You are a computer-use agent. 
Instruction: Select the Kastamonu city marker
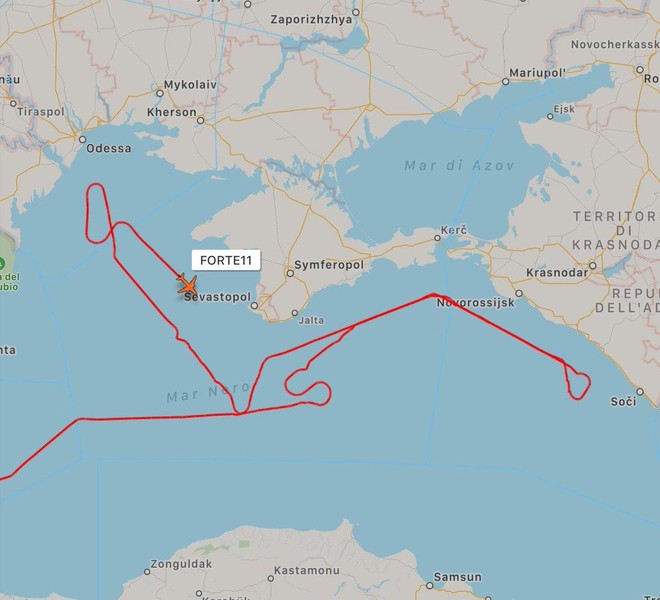[x=271, y=579]
